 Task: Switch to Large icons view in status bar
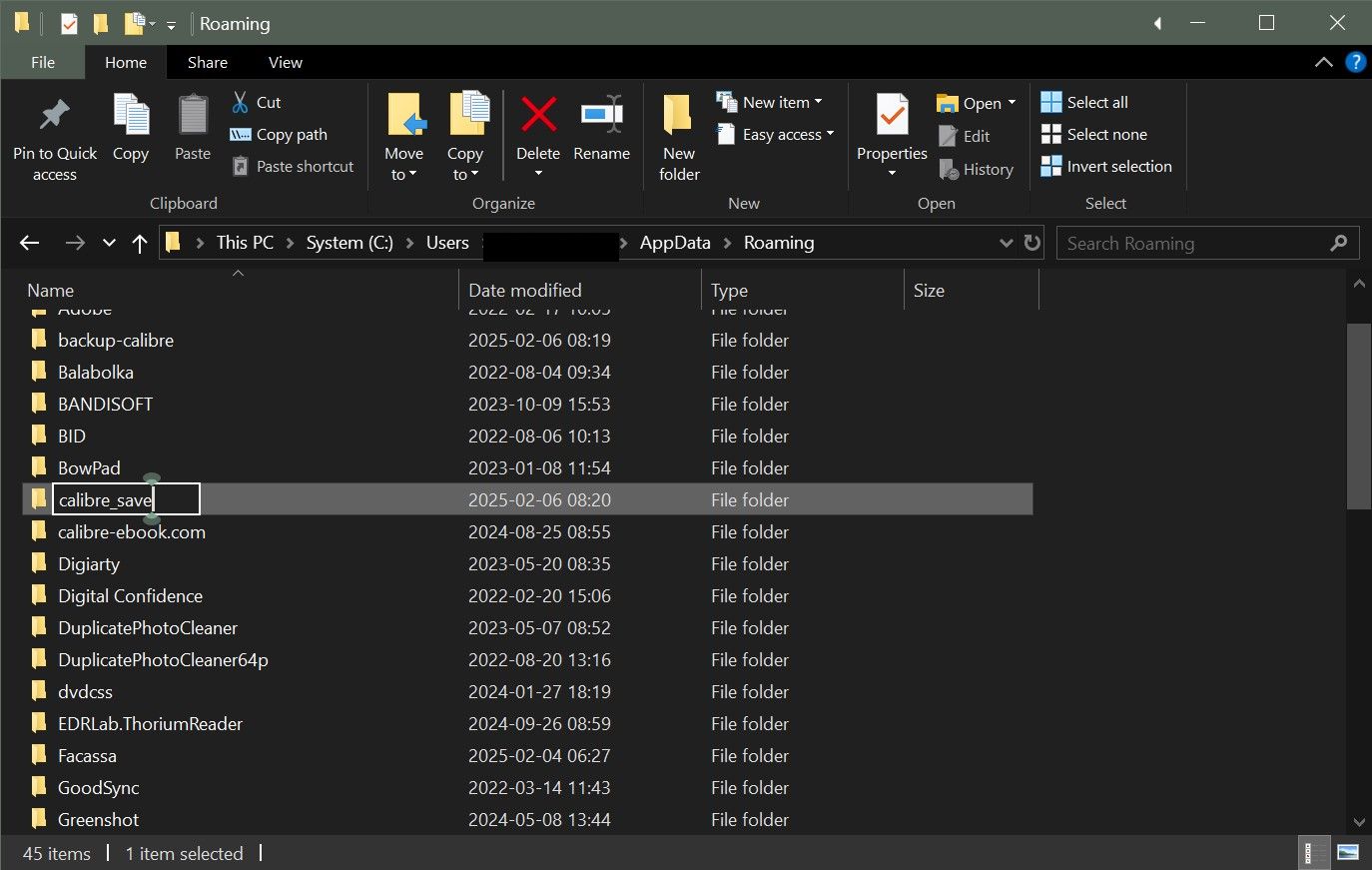pyautogui.click(x=1347, y=853)
